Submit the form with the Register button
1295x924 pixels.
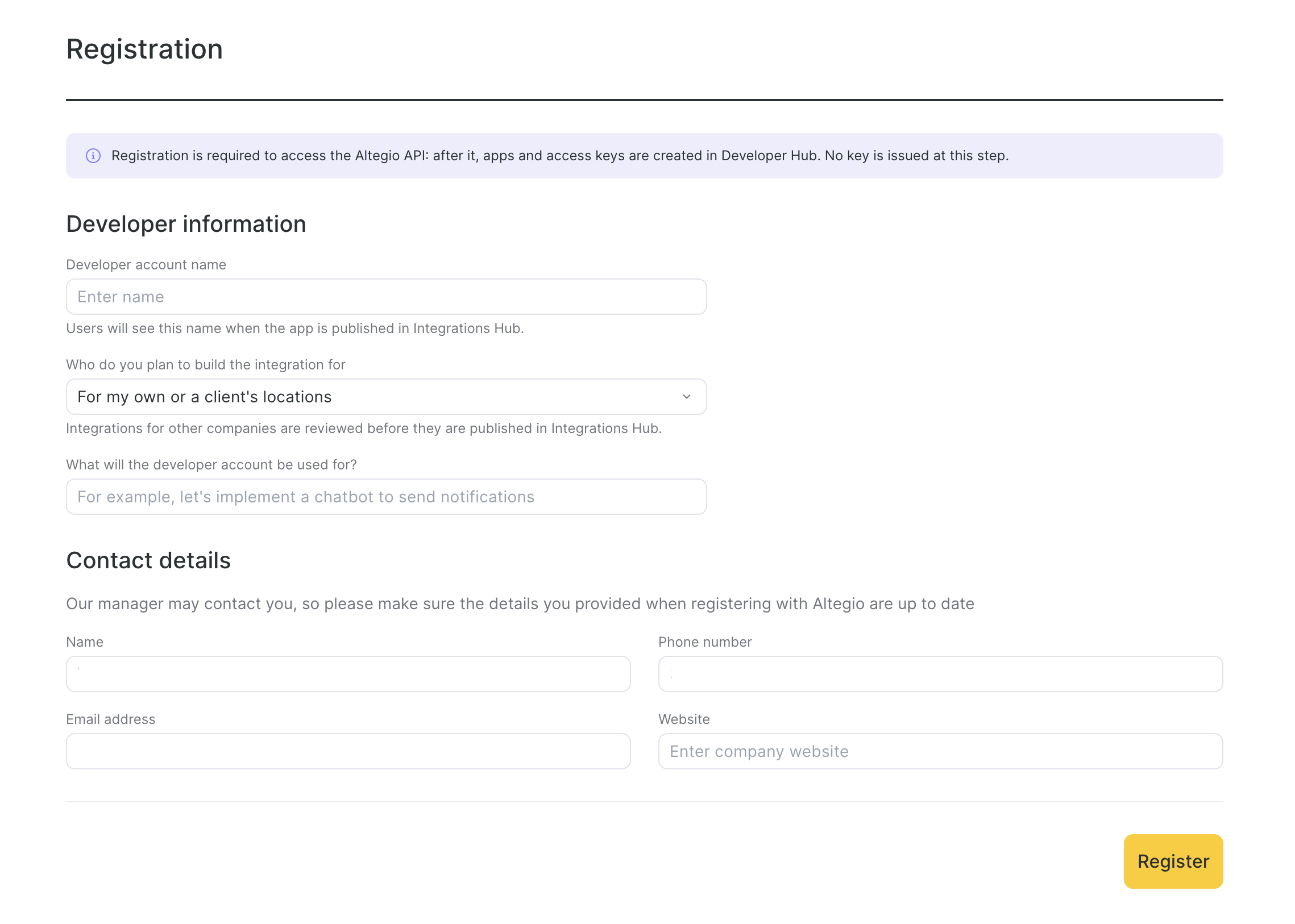1174,862
